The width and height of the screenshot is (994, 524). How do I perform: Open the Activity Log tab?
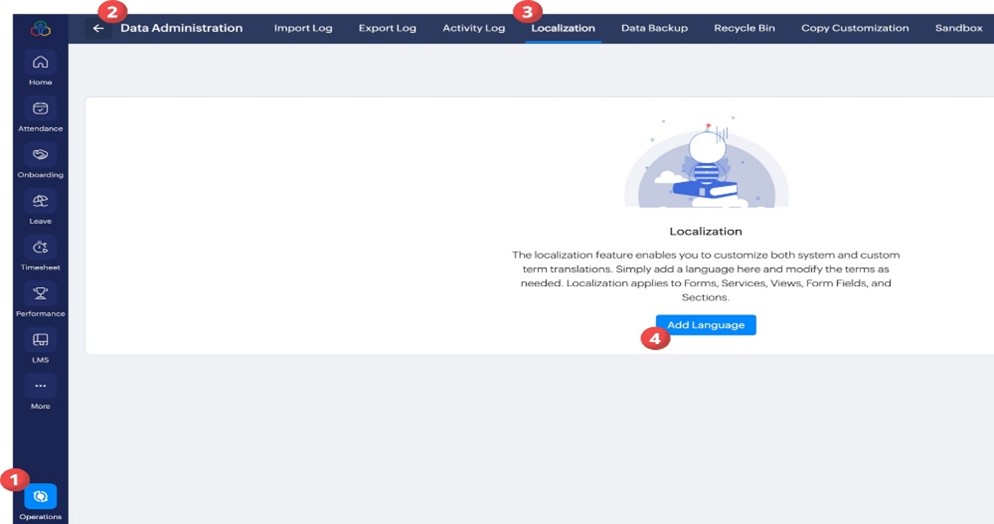pos(473,28)
